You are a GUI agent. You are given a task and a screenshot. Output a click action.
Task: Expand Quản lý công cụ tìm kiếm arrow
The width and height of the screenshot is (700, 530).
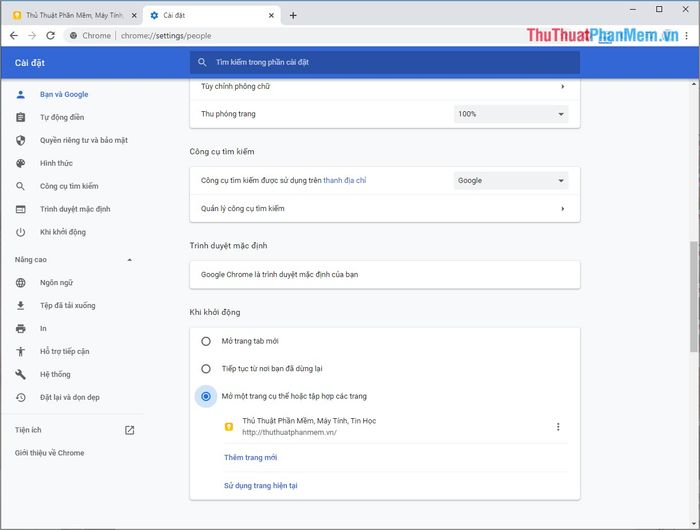pyautogui.click(x=562, y=209)
